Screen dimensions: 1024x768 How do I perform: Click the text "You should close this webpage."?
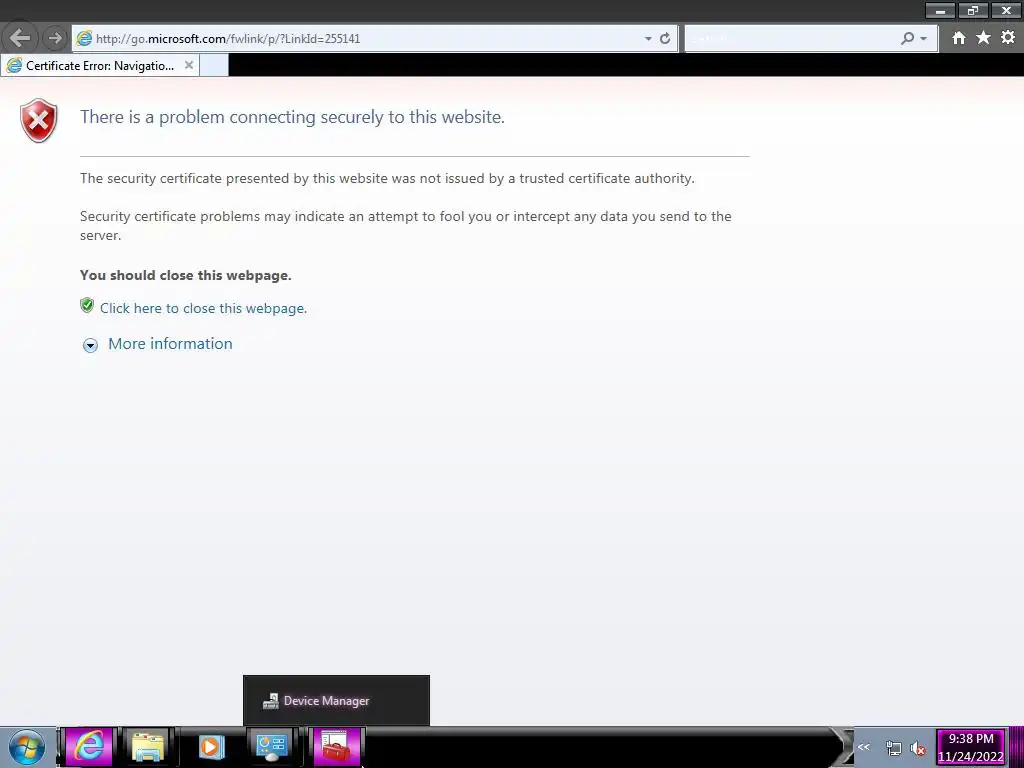(185, 275)
